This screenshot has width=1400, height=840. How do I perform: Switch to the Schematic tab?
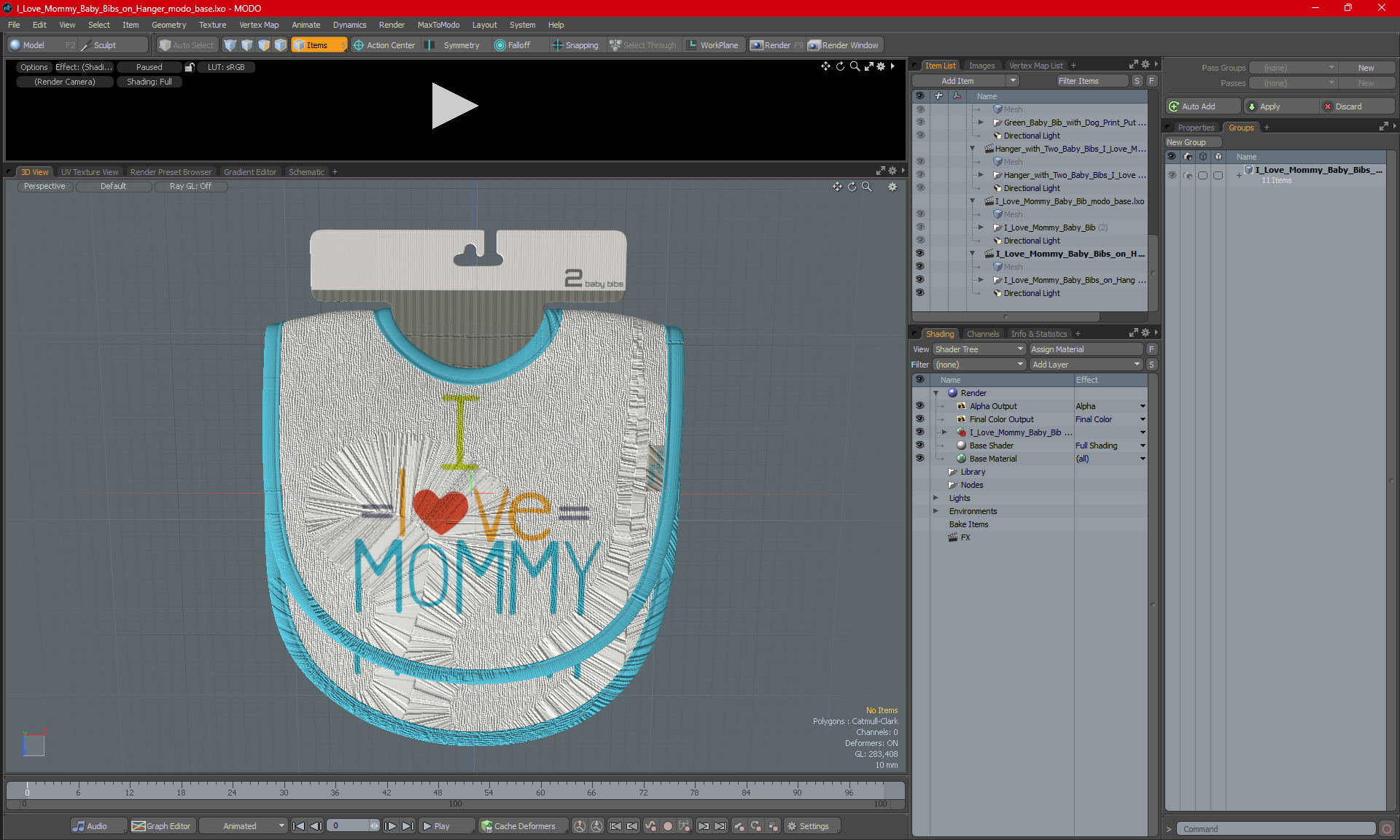[306, 172]
